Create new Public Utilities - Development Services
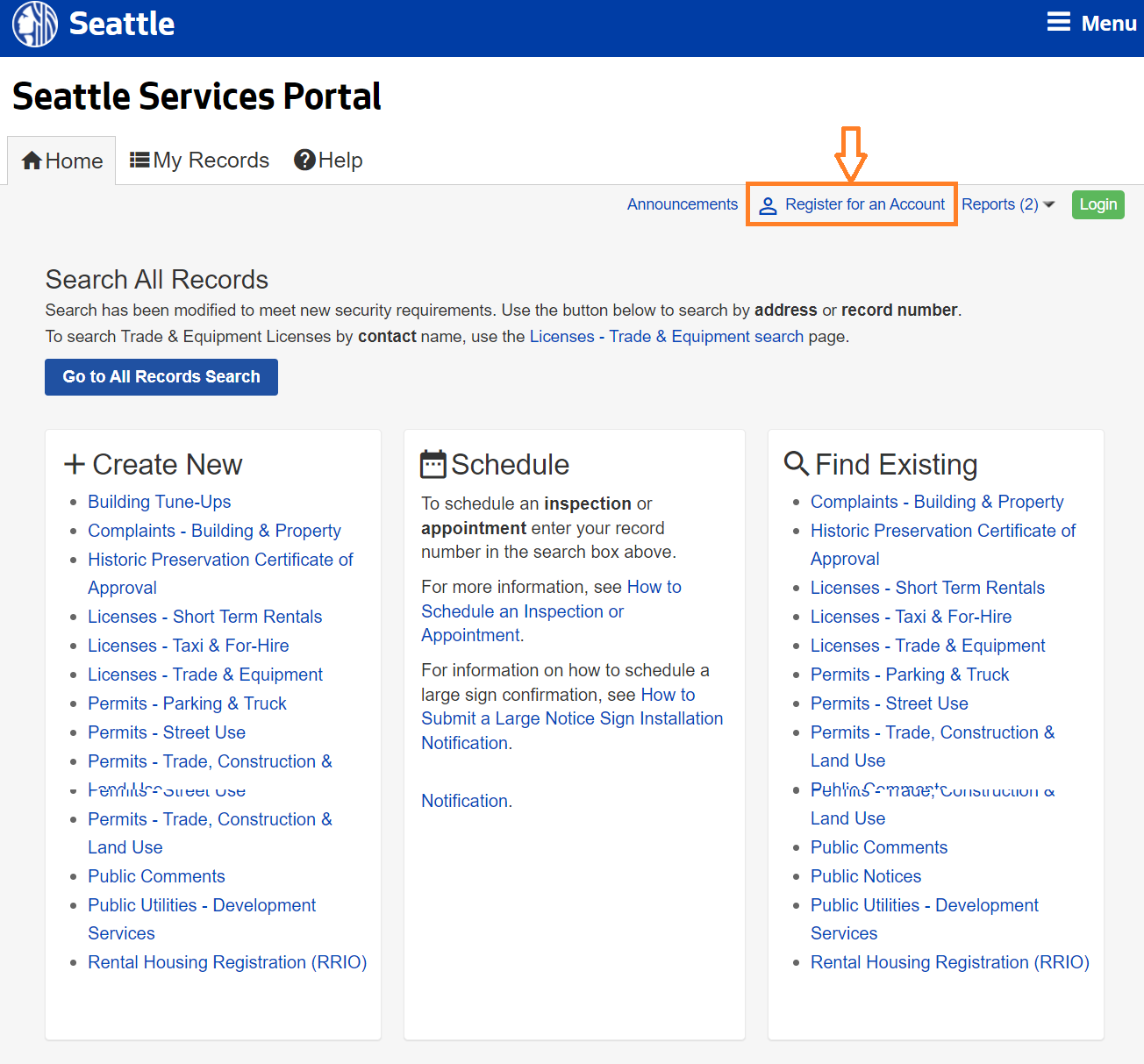 pyautogui.click(x=202, y=919)
